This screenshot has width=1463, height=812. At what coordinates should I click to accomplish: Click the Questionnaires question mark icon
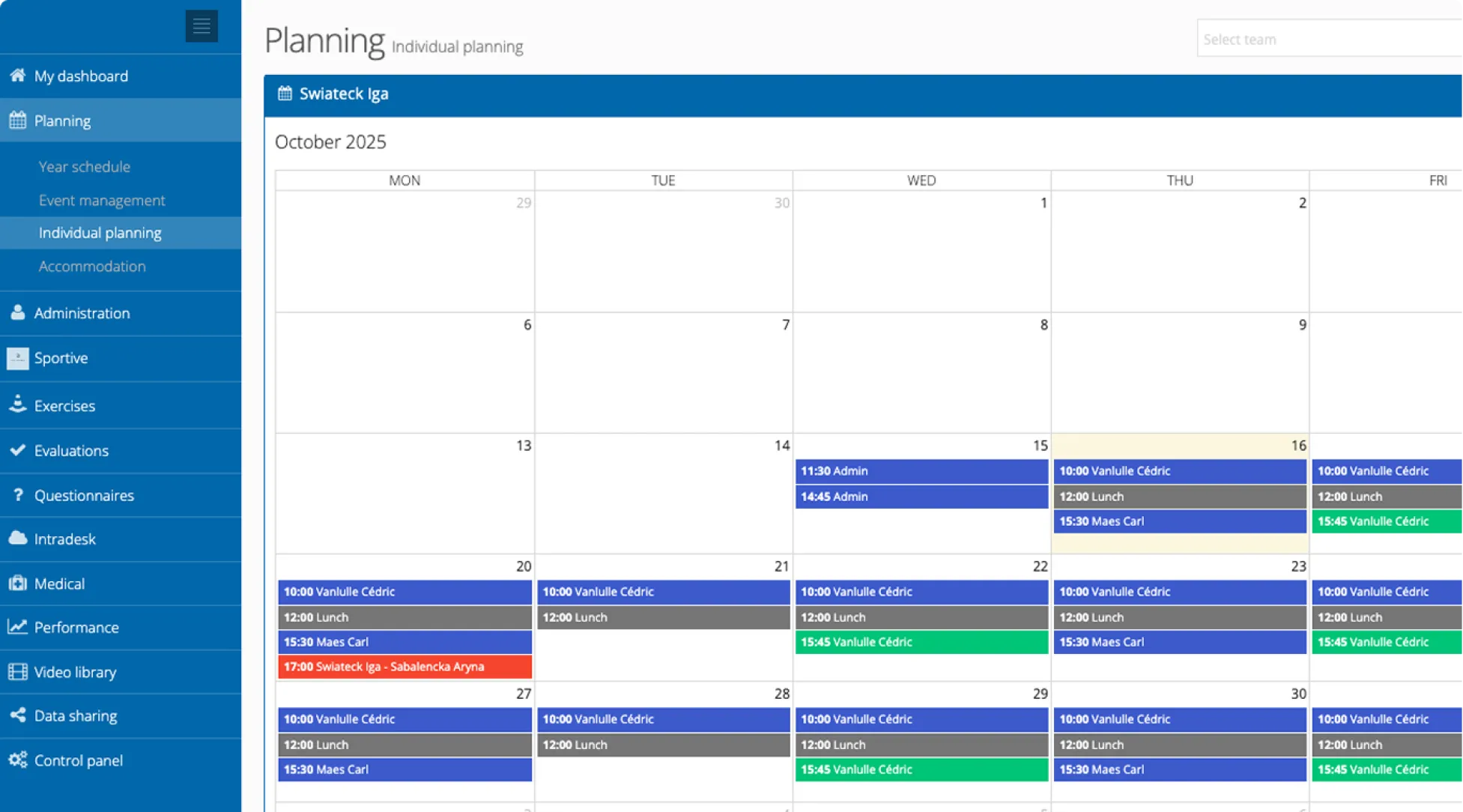click(16, 495)
